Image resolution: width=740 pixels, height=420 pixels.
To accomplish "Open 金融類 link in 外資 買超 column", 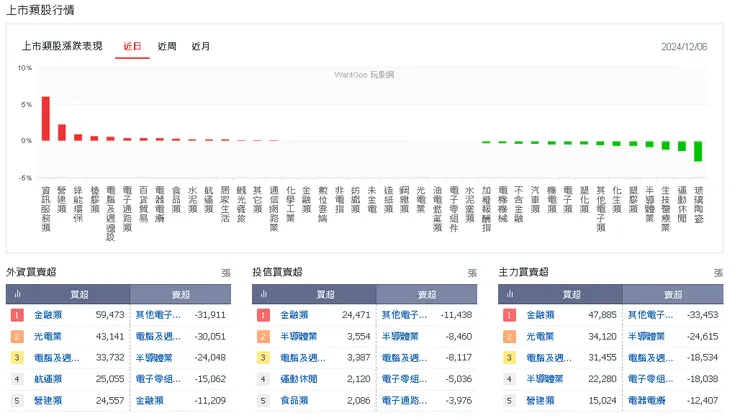I will [48, 315].
